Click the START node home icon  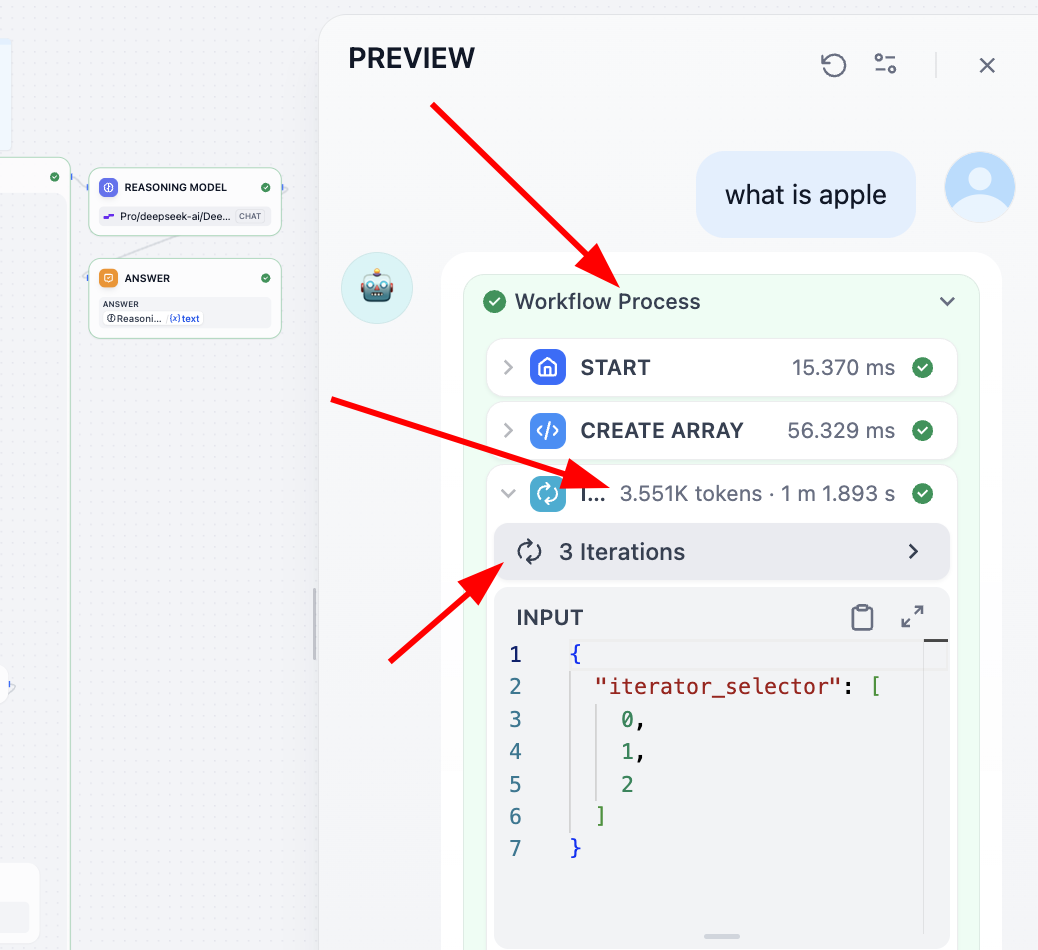coord(548,367)
